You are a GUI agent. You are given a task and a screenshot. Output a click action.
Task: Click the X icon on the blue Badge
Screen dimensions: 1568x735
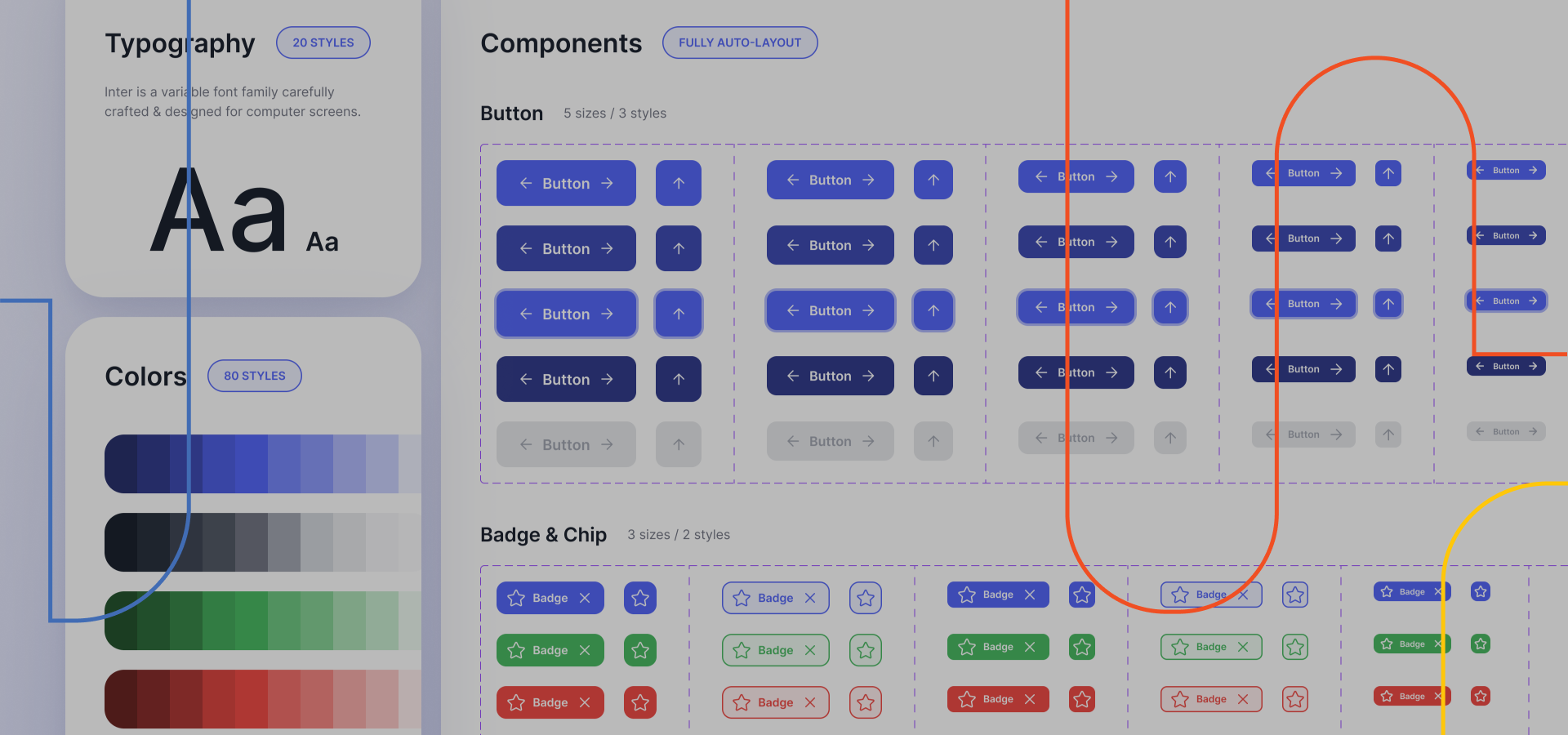(x=585, y=598)
